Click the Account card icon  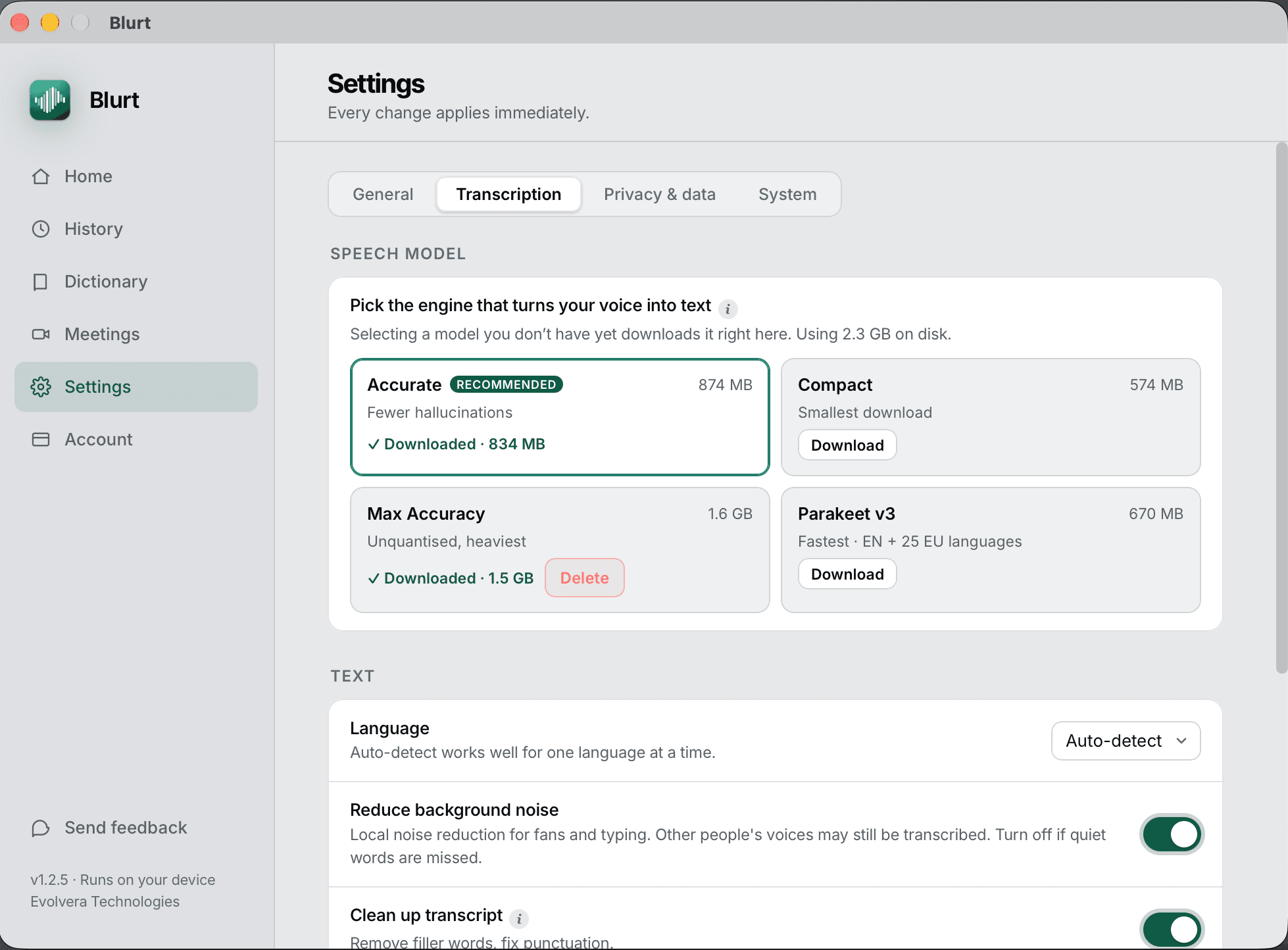(x=41, y=439)
